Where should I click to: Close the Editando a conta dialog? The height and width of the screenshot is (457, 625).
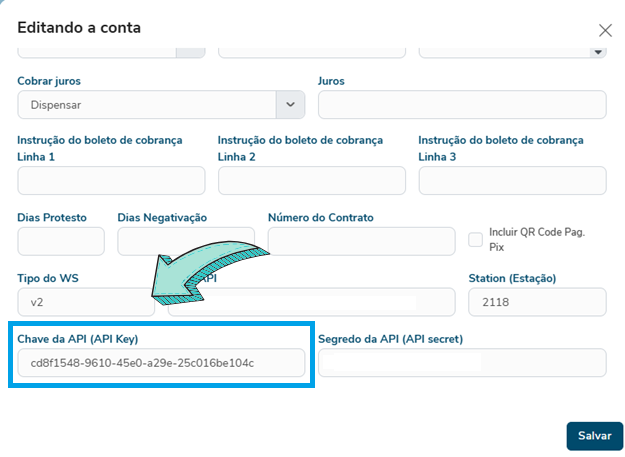click(x=605, y=30)
